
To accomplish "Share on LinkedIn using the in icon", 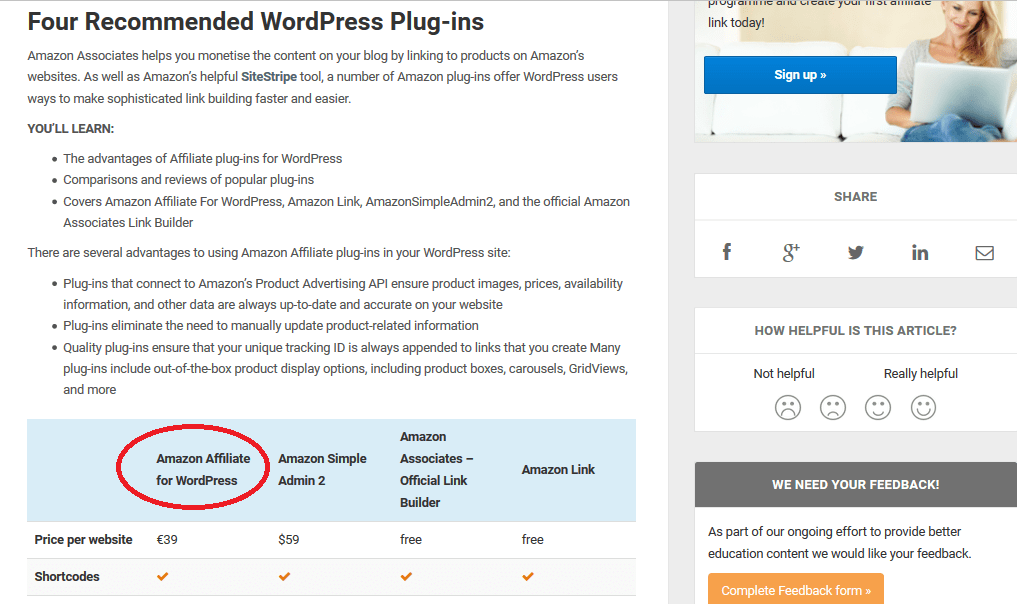I will pyautogui.click(x=920, y=252).
